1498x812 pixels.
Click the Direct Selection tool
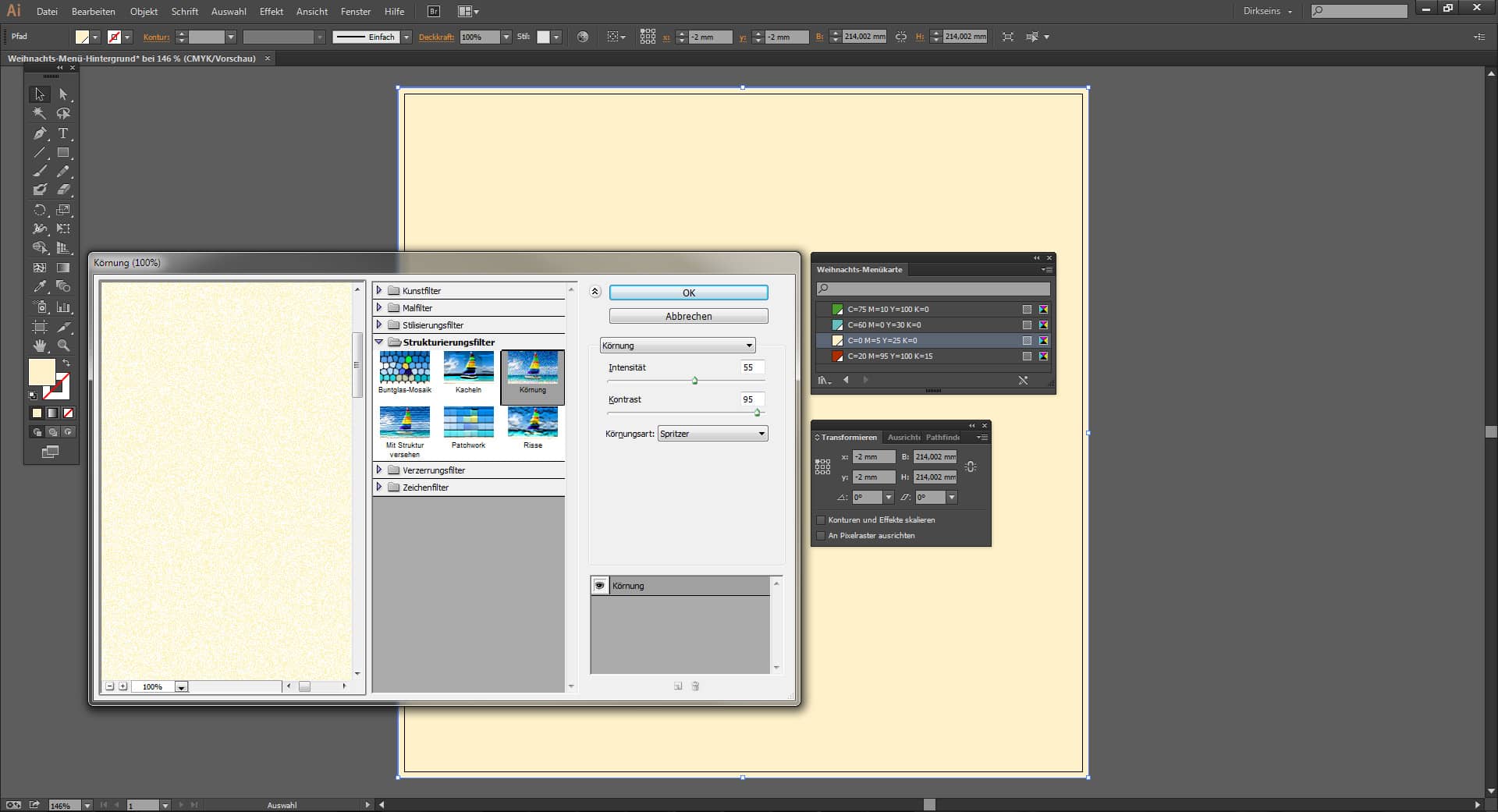63,94
